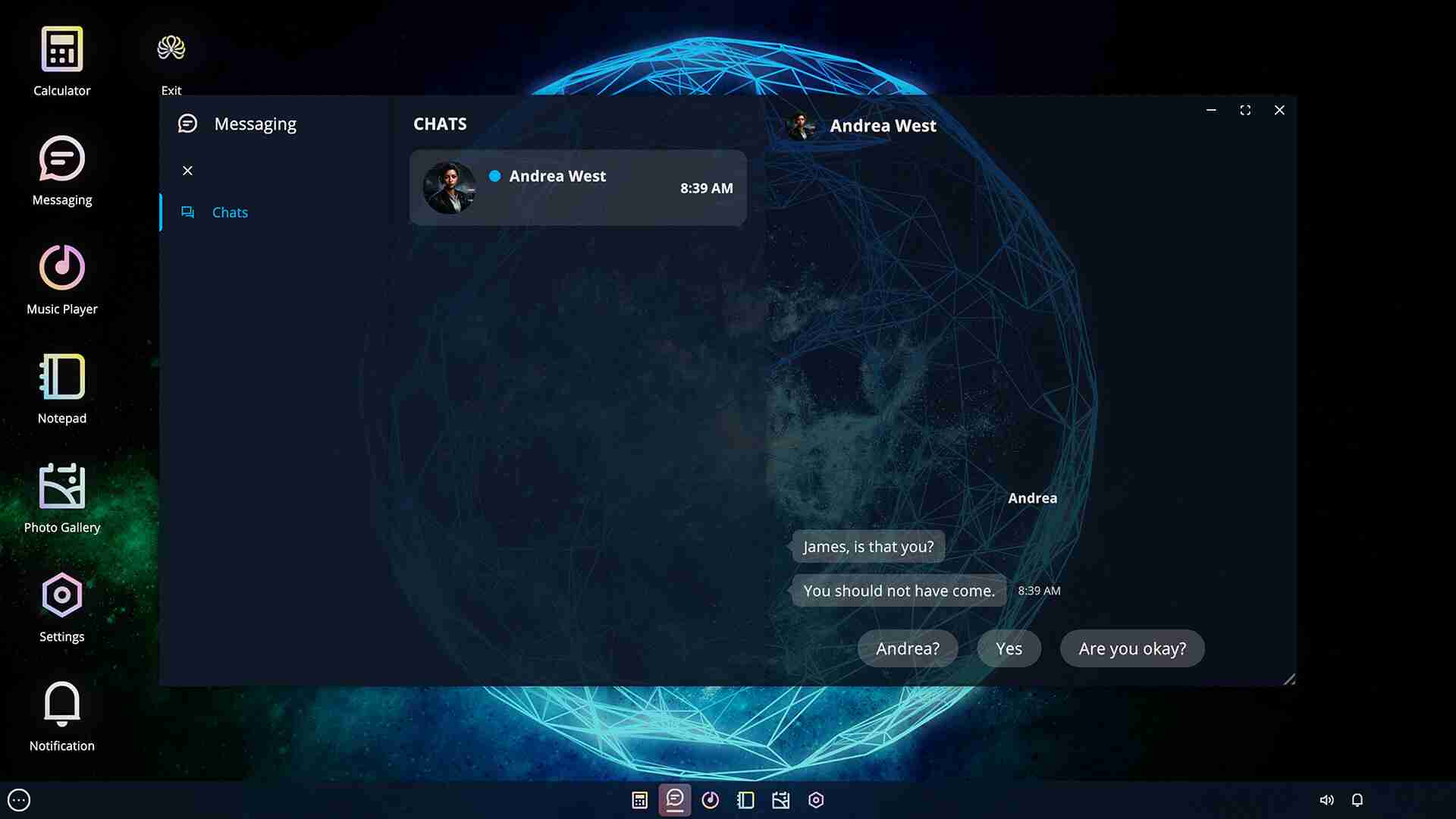Adjust the system volume slider
The width and height of the screenshot is (1456, 819).
pyautogui.click(x=1326, y=800)
